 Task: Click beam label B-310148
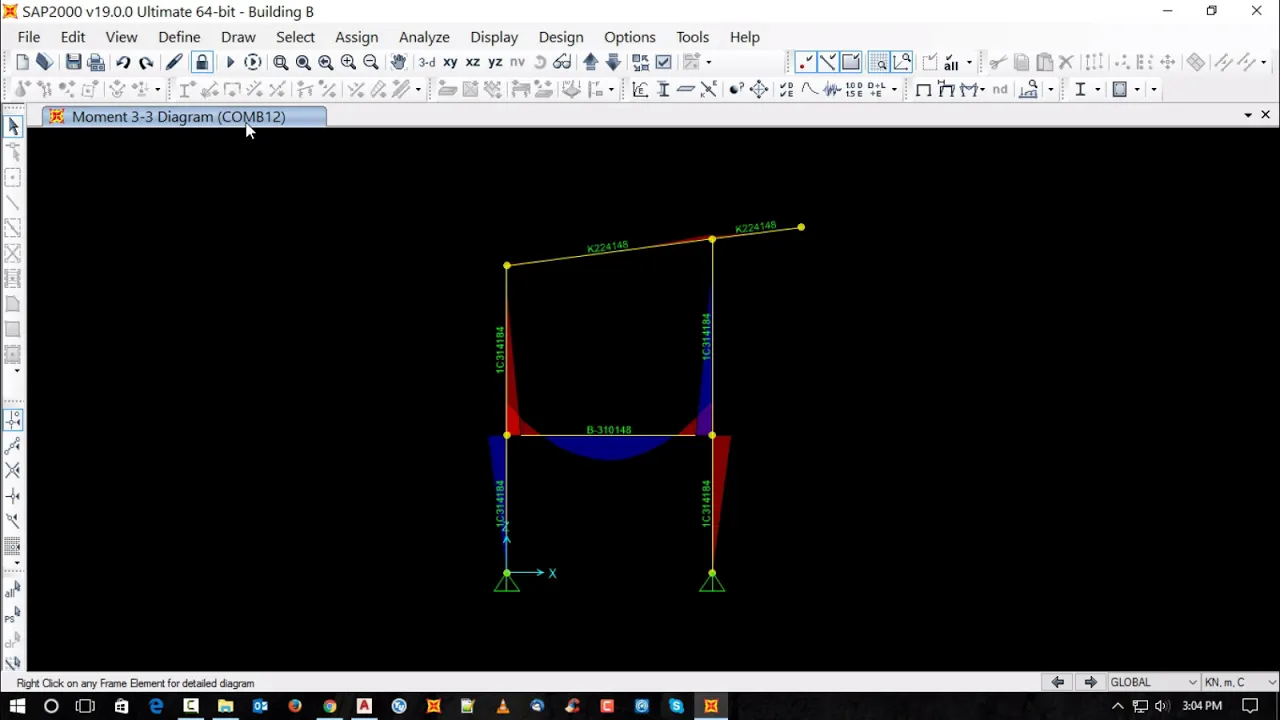pos(609,430)
